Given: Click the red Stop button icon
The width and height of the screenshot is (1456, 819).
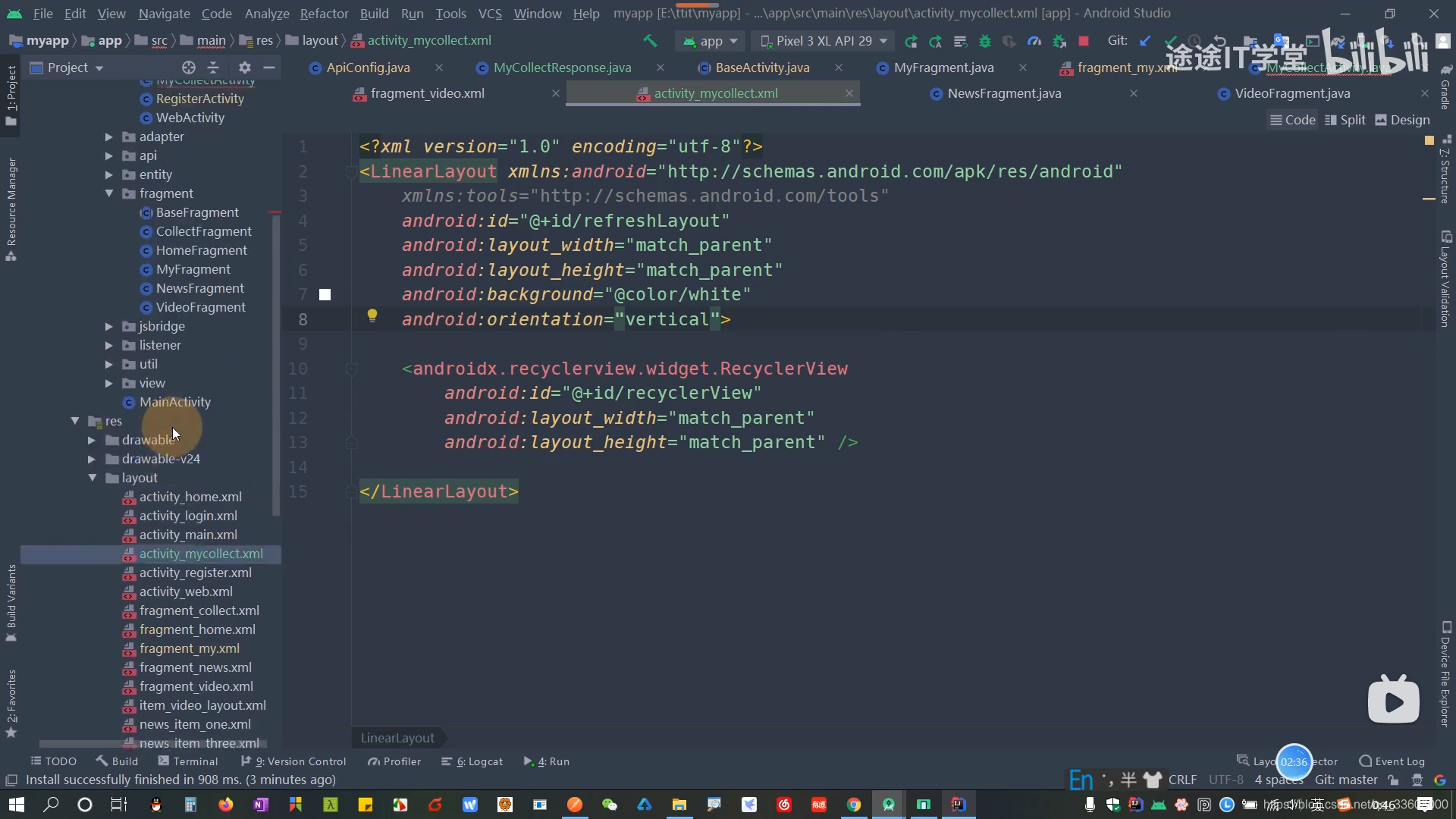Looking at the screenshot, I should [x=1084, y=41].
